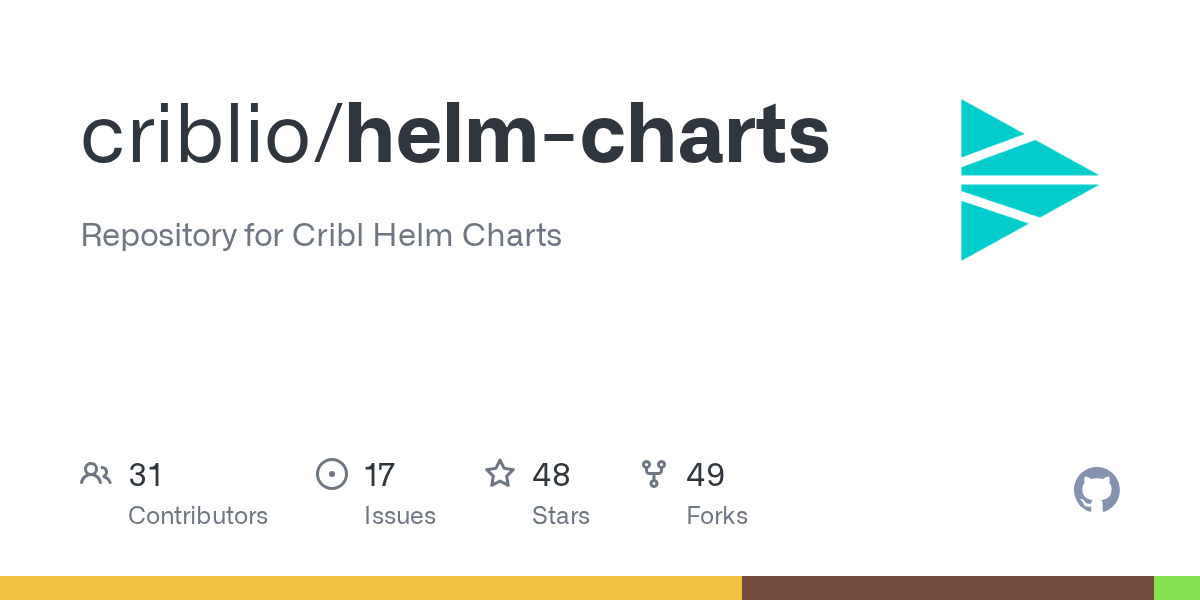Click the Contributors label
Screen dimensions: 1200x600
[x=198, y=516]
